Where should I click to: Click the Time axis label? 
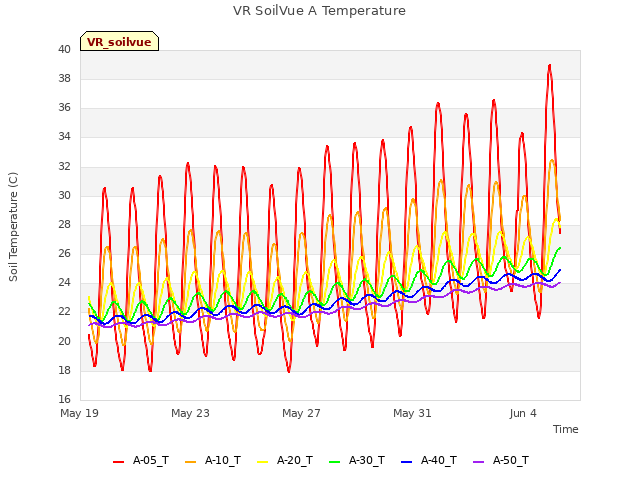click(565, 429)
